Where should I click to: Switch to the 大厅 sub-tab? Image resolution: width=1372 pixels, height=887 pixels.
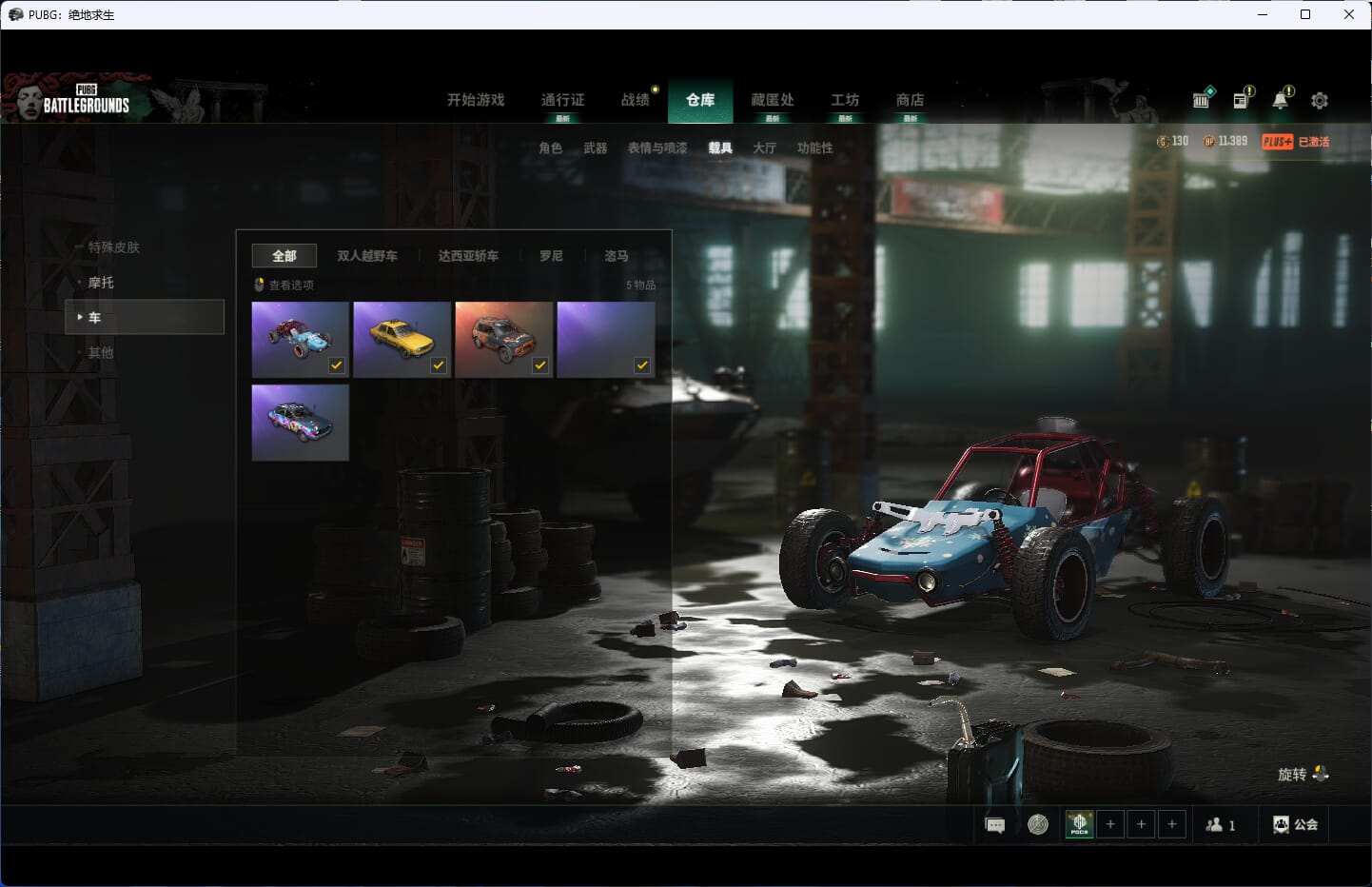pos(764,148)
